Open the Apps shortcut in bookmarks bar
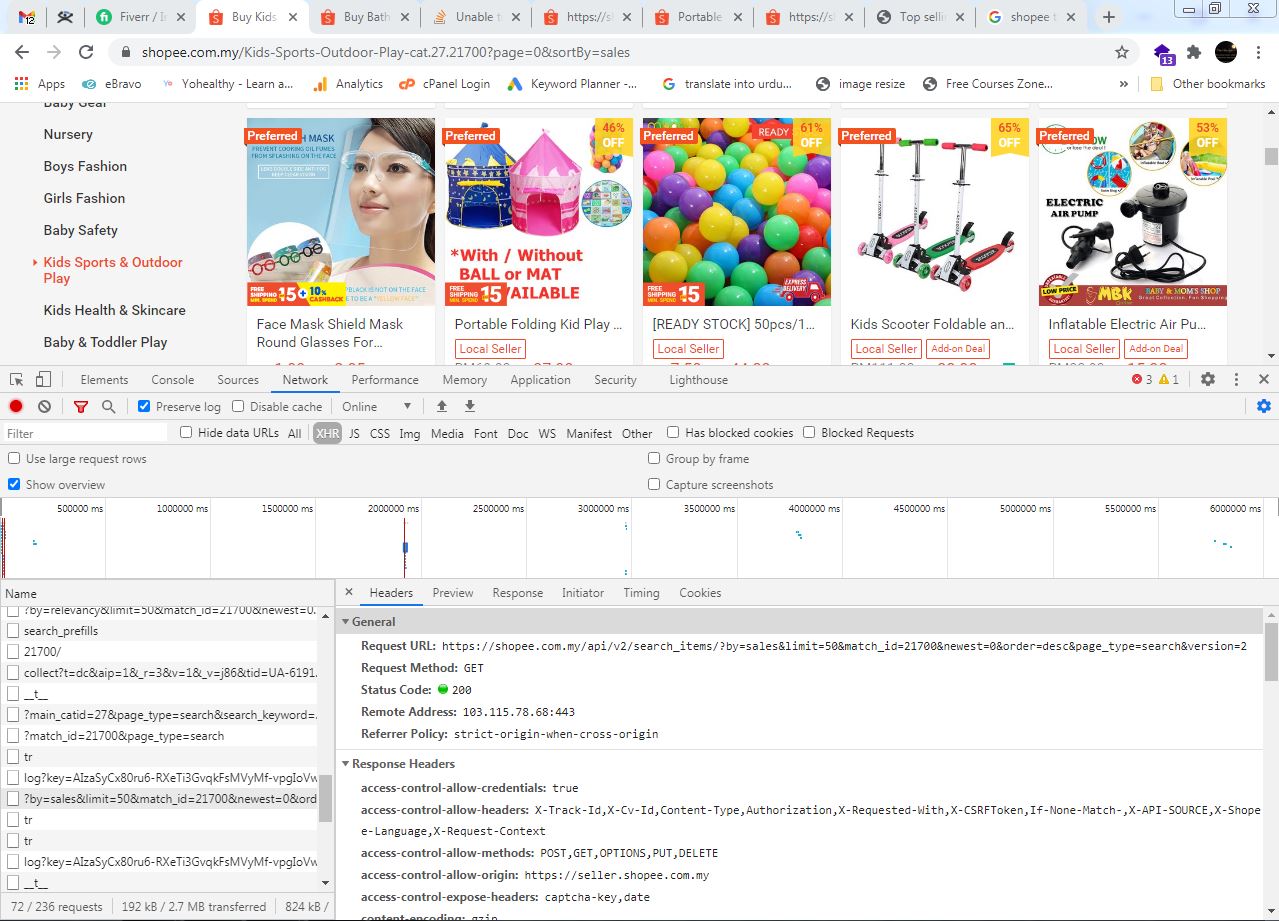This screenshot has height=921, width=1279. [40, 84]
